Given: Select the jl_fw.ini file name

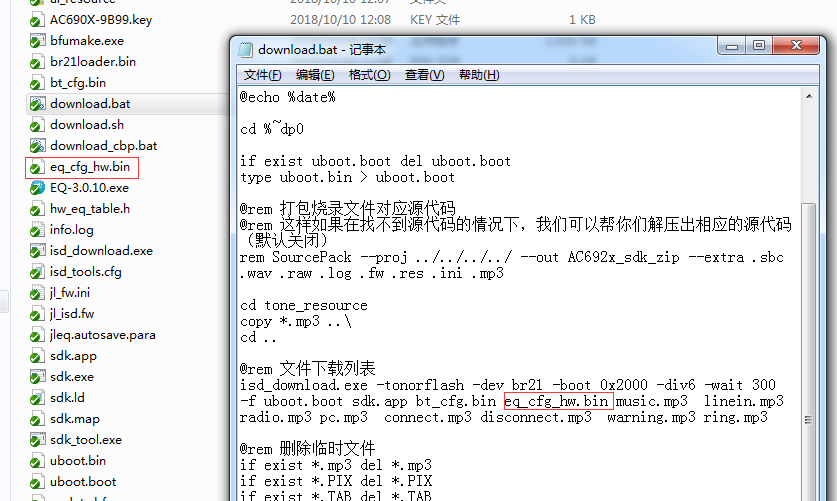Looking at the screenshot, I should coord(70,293).
